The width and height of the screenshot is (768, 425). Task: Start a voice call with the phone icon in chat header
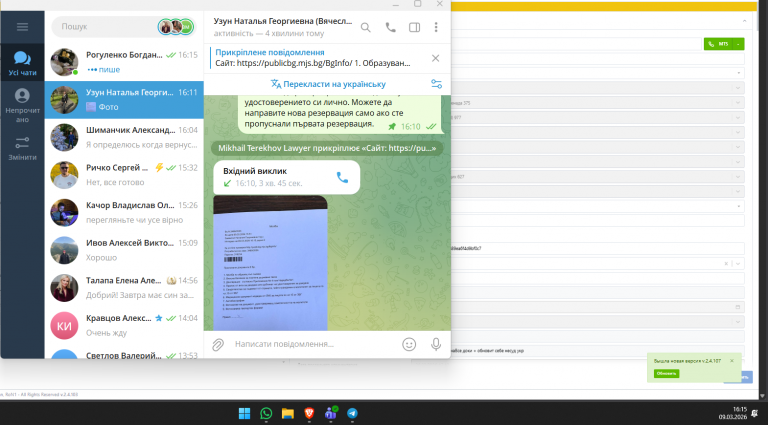click(390, 27)
